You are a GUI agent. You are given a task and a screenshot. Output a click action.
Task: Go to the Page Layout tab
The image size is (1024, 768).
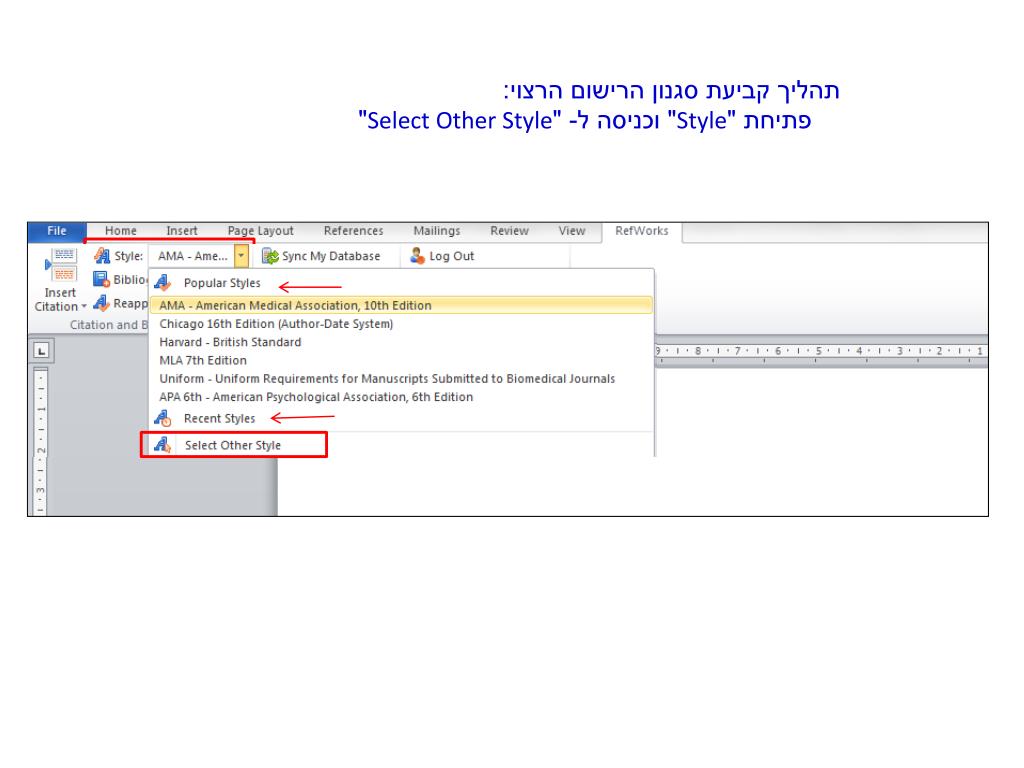click(261, 231)
